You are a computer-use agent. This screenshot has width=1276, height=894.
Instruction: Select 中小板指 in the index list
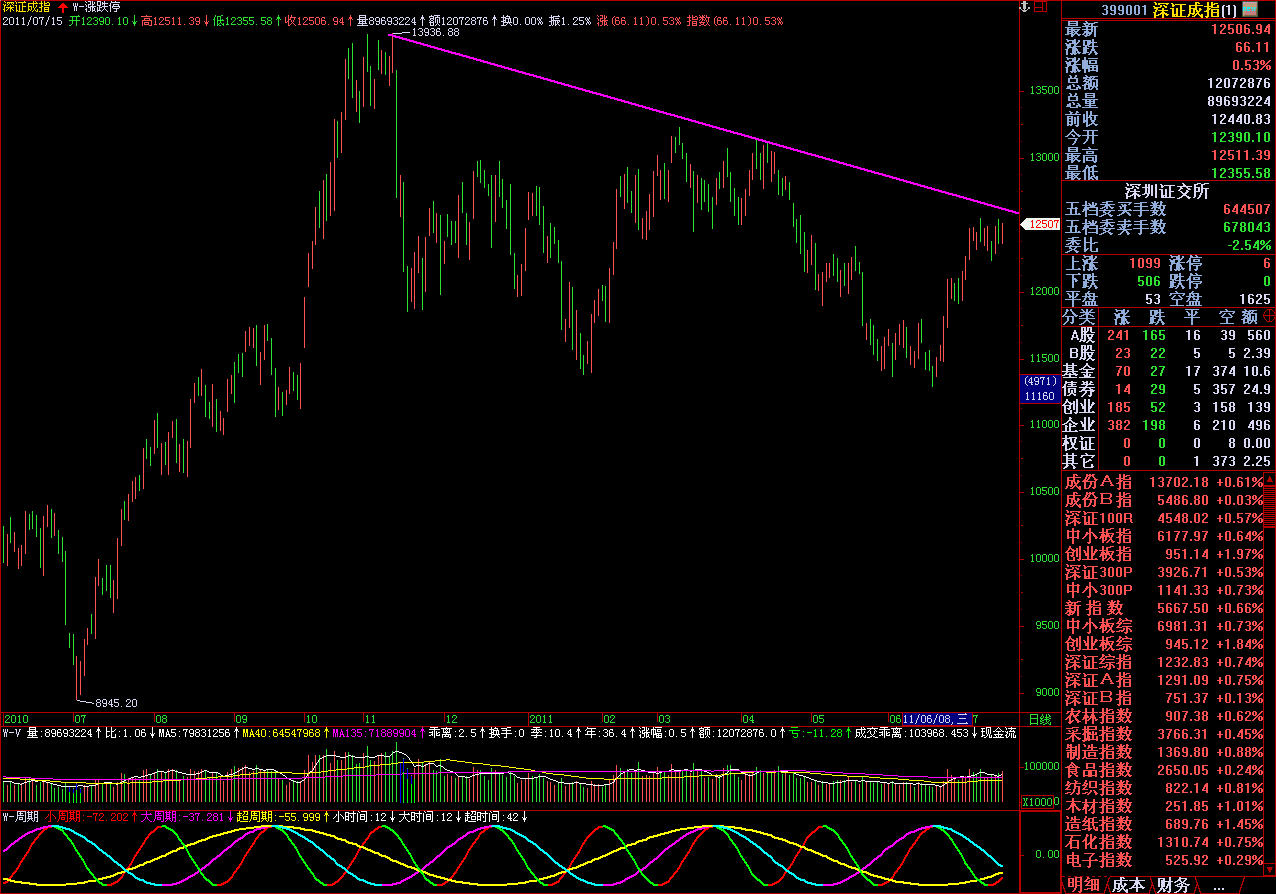(1098, 536)
